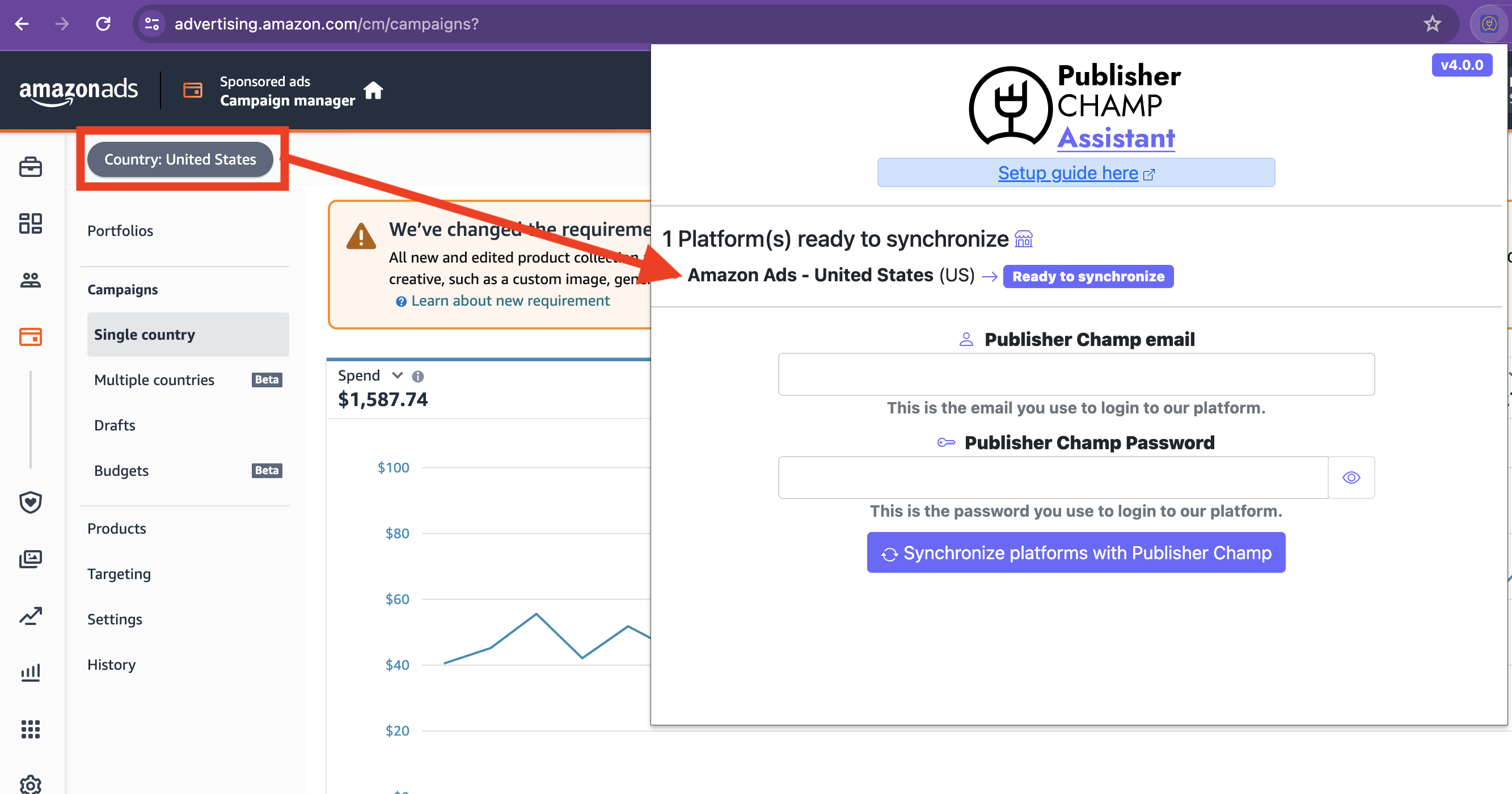This screenshot has height=794, width=1512.
Task: Open the bar chart reports sidebar icon
Action: pos(31,672)
